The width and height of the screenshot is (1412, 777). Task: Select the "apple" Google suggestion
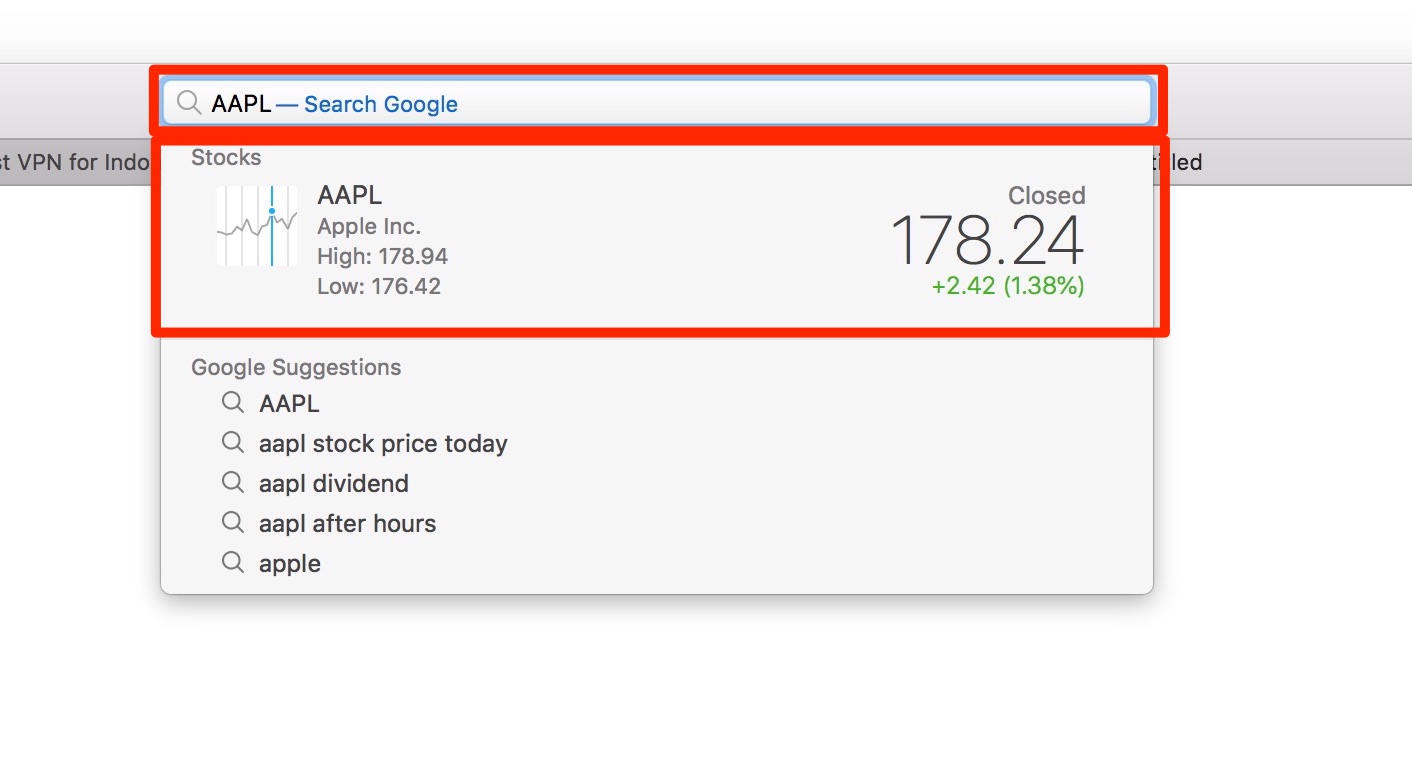pos(290,564)
